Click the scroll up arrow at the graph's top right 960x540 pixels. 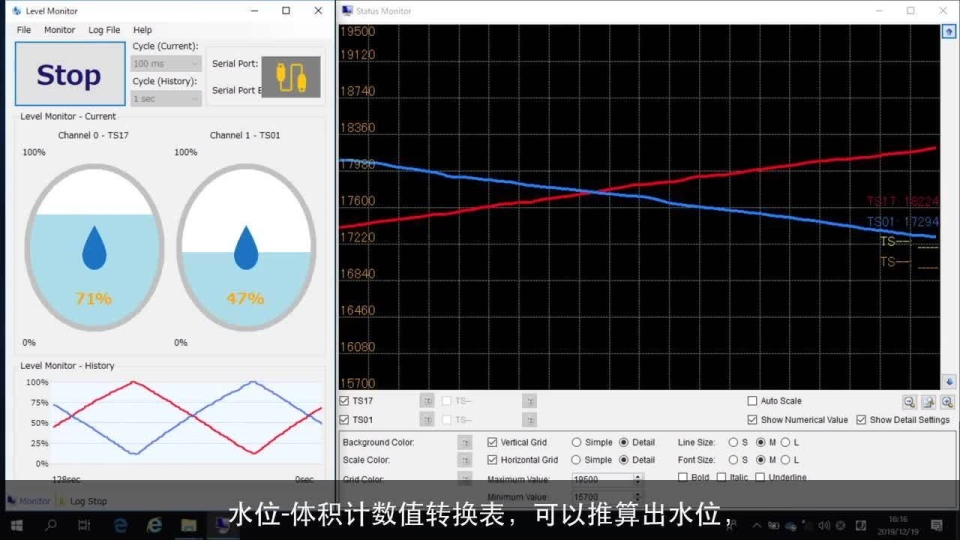click(949, 31)
